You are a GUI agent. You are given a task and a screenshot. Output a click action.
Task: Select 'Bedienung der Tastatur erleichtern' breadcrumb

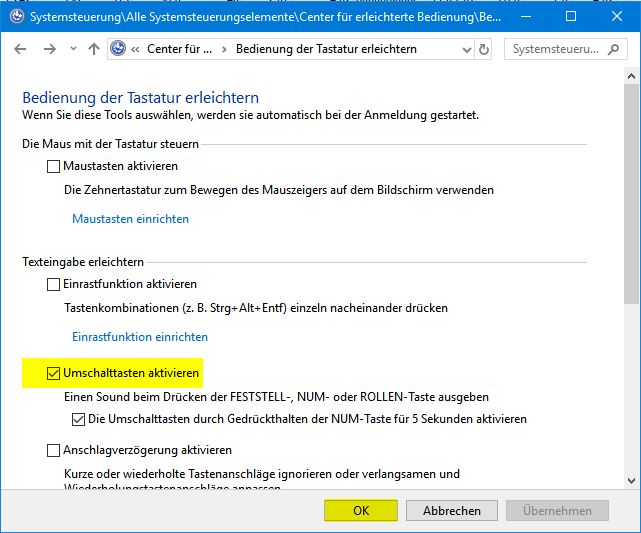326,49
